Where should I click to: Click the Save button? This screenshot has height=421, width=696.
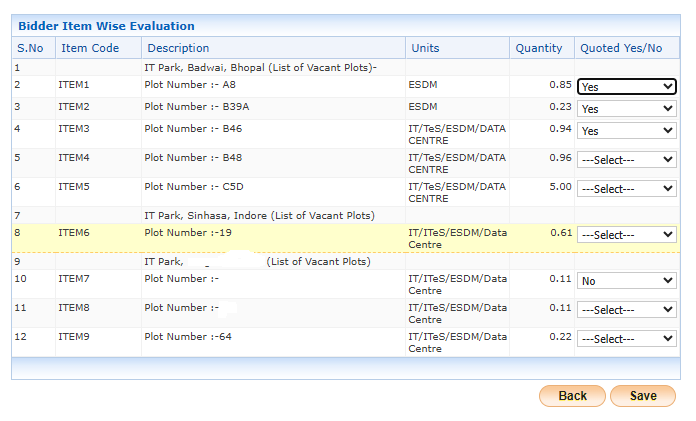click(x=643, y=396)
